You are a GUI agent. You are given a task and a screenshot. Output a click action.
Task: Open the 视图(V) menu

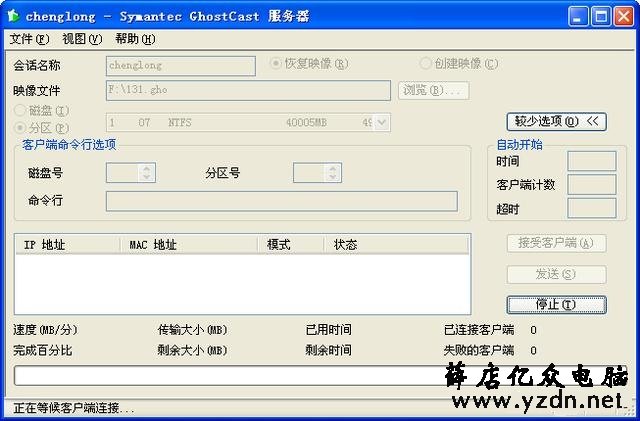click(82, 39)
